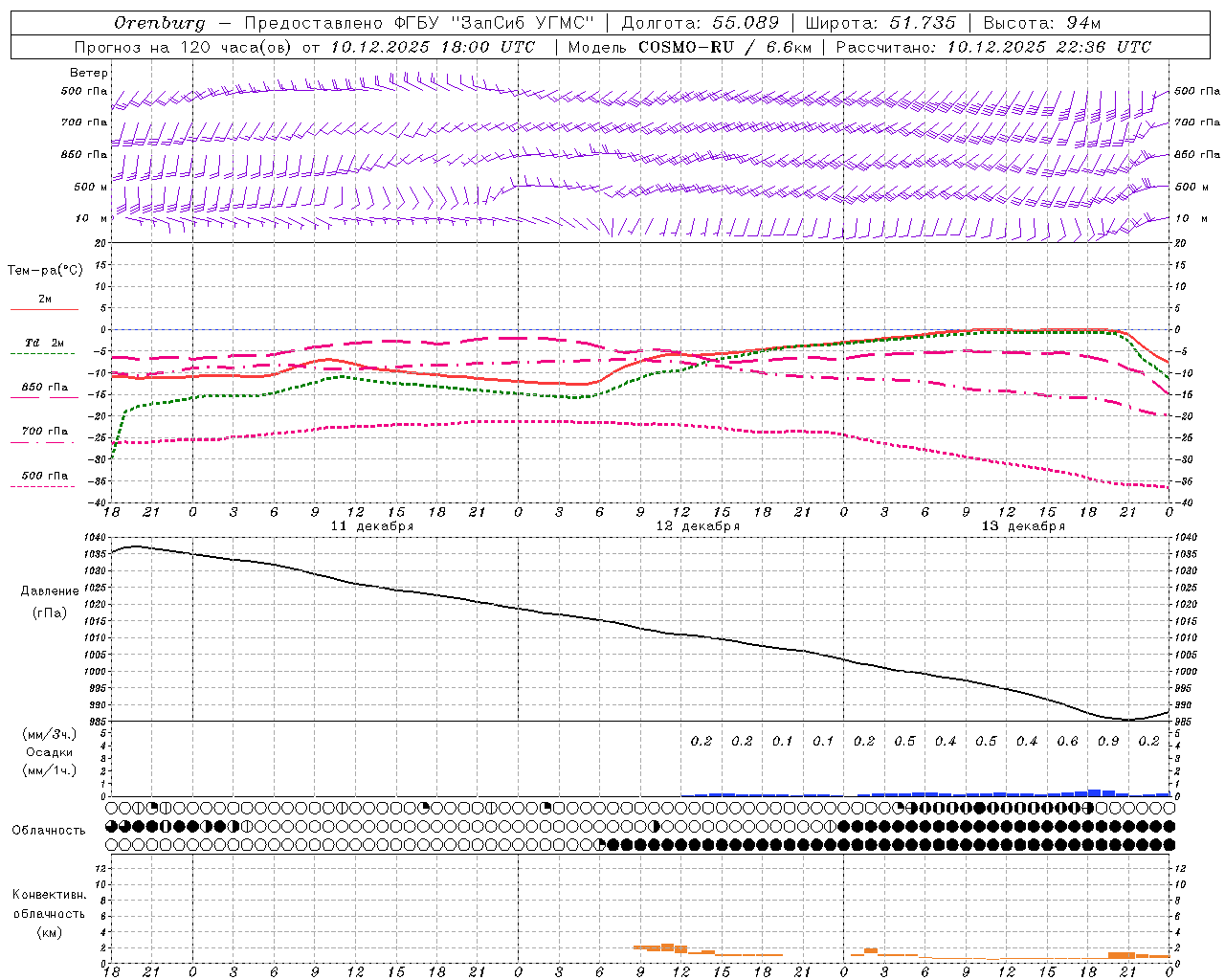Screen dimensions: 1225x980
Task: Click the "13 декабря" date label
Action: pyautogui.click(x=1023, y=526)
